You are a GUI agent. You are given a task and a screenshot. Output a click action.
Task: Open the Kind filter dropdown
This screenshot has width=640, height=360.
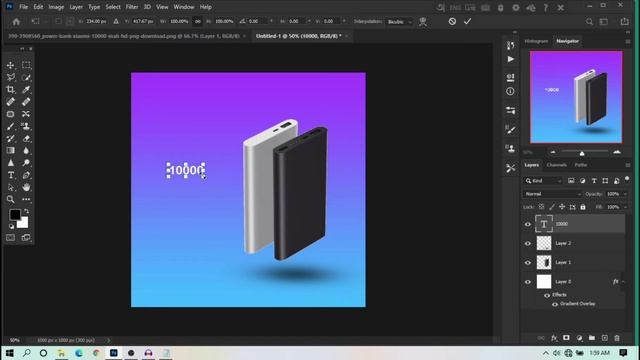point(544,181)
